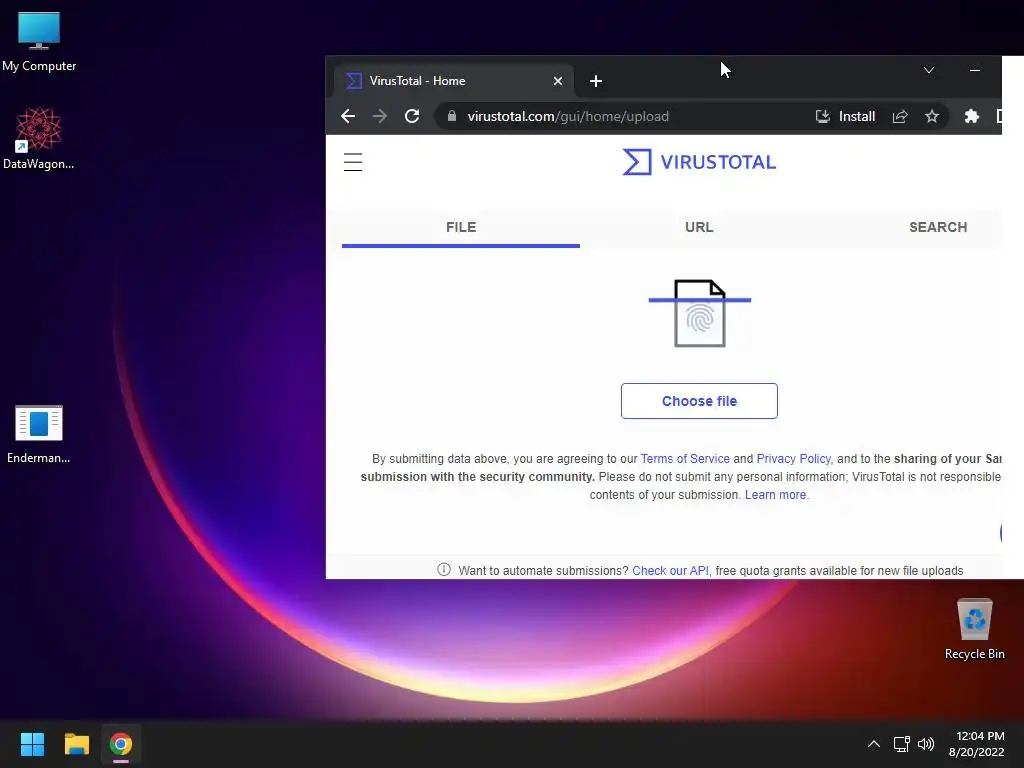The height and width of the screenshot is (768, 1024).
Task: Close the VirusTotal - Home tab
Action: tap(558, 81)
